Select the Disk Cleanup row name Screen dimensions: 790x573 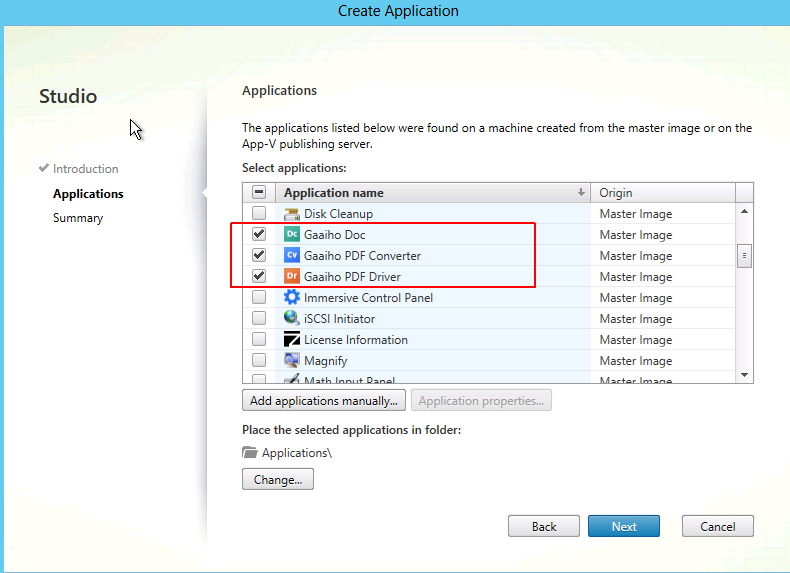339,214
